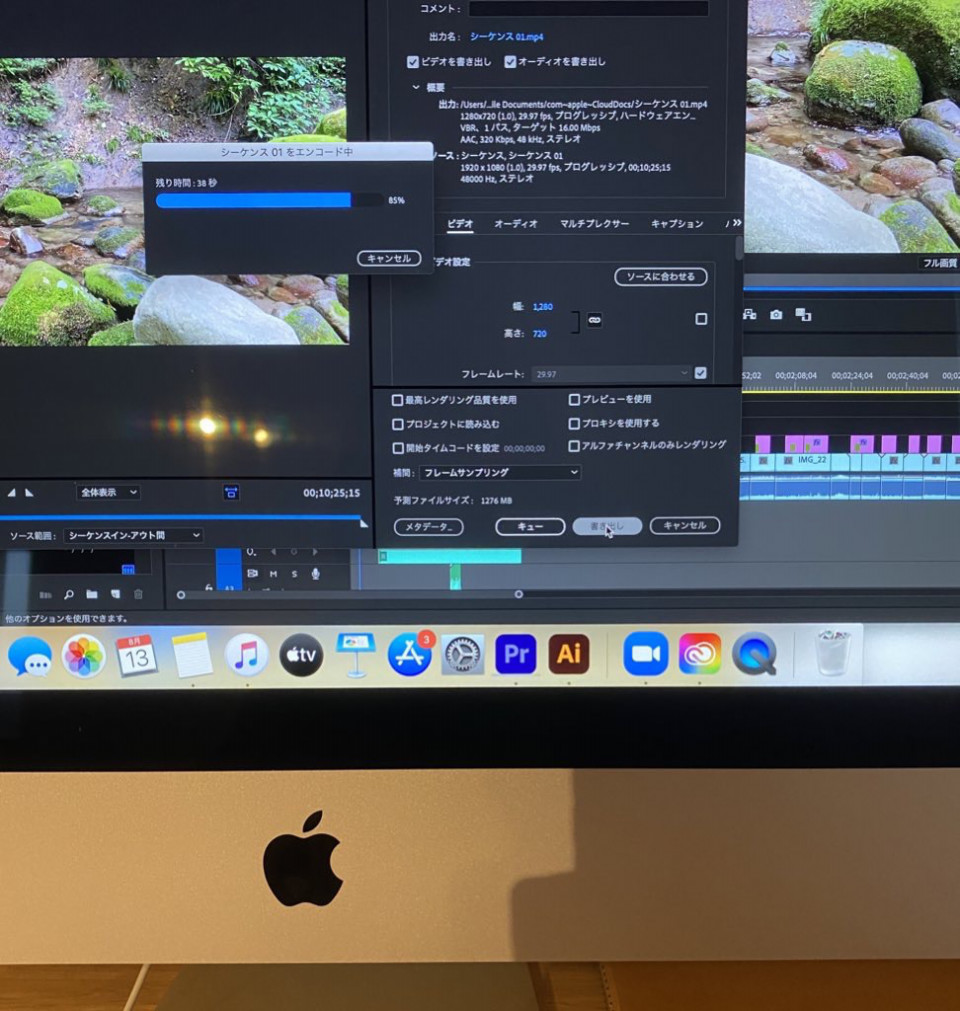Switch to the オーディオ tab
960x1011 pixels.
(516, 224)
